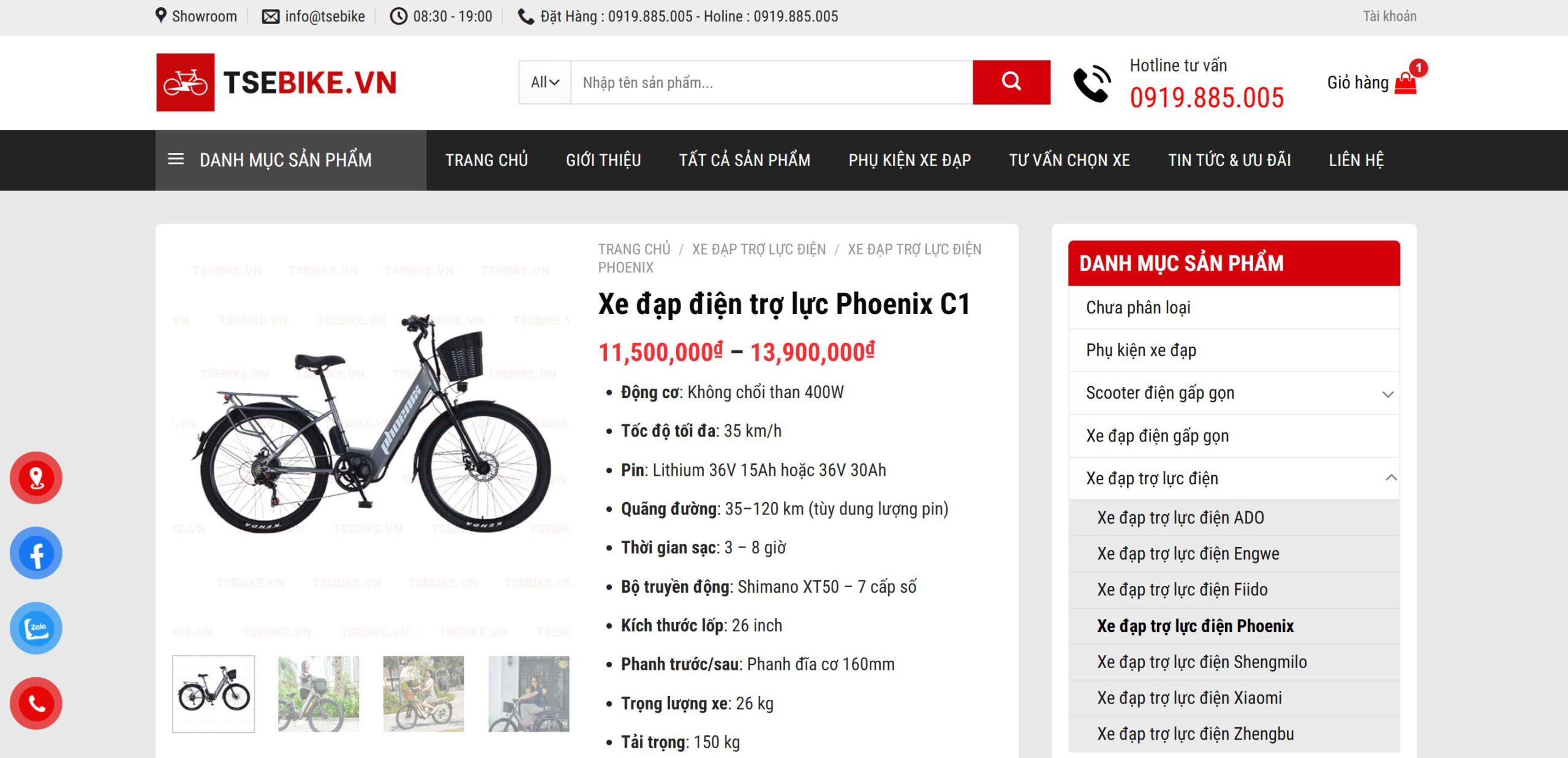
Task: Click the Trang chủ breadcrumb link
Action: click(634, 249)
